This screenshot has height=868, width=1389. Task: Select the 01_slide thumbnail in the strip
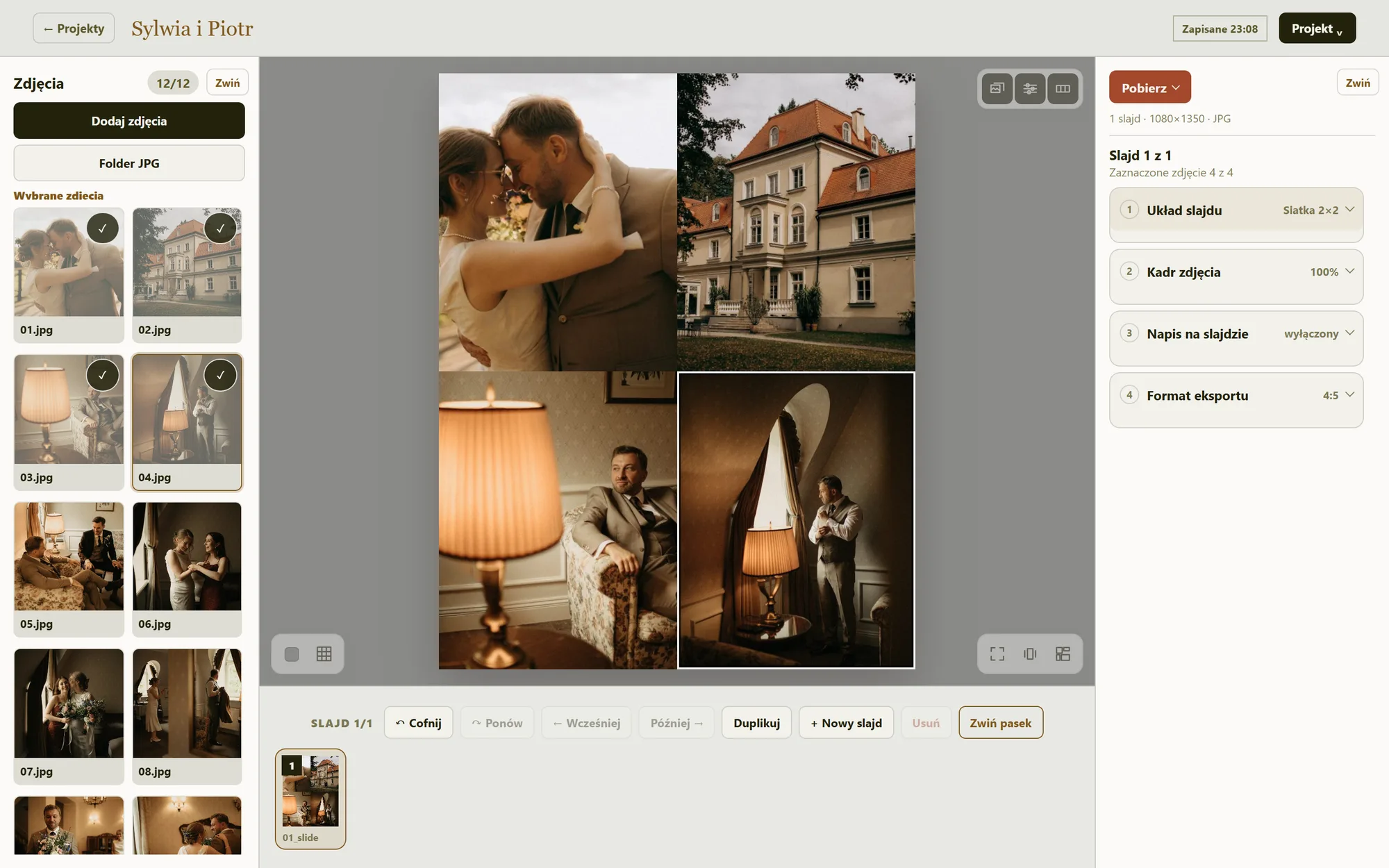pos(310,799)
